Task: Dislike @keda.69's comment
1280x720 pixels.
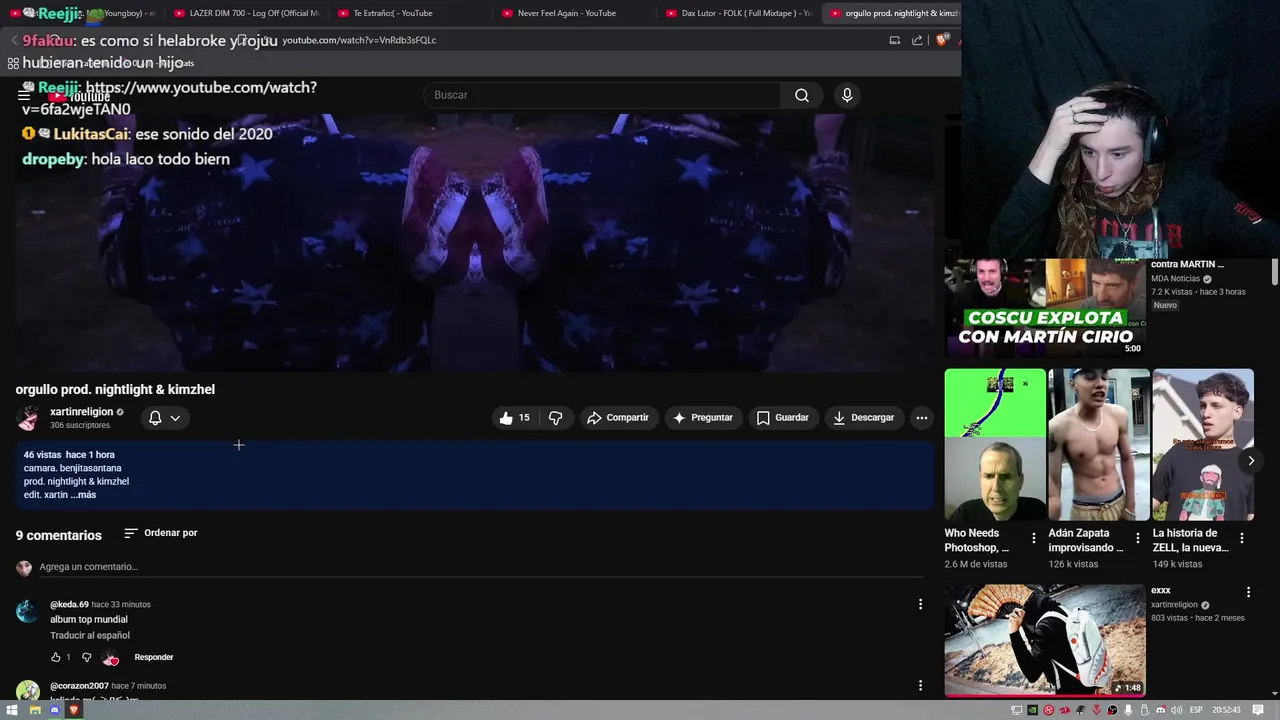Action: point(86,657)
